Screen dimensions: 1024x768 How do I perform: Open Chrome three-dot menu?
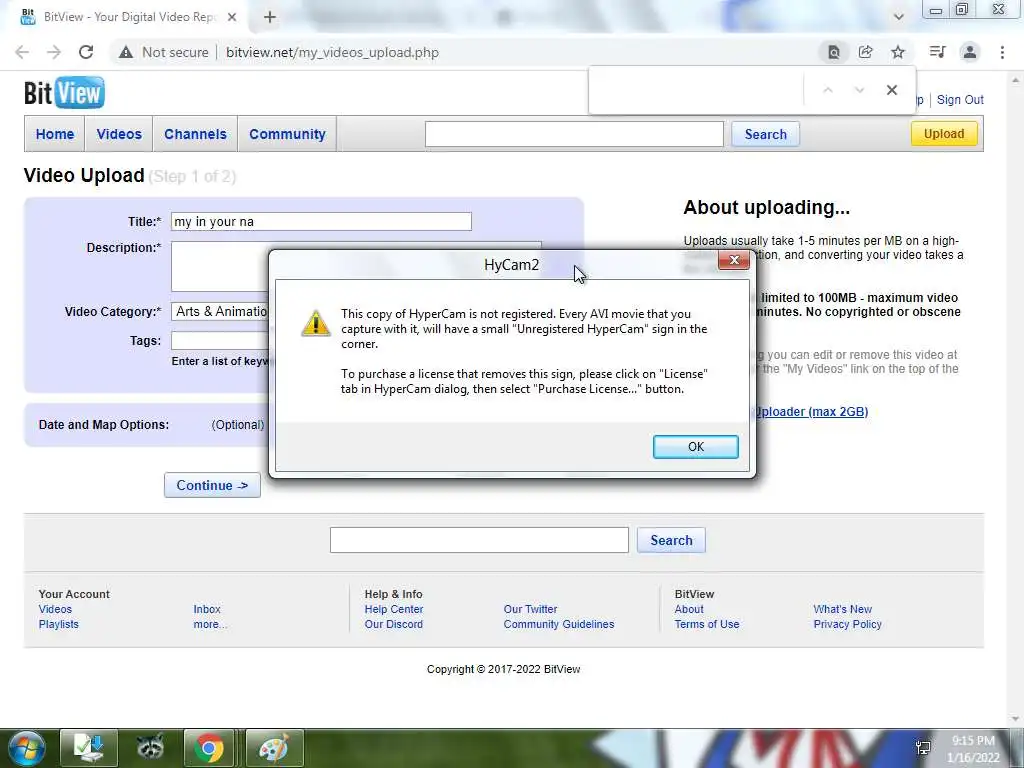click(1002, 52)
